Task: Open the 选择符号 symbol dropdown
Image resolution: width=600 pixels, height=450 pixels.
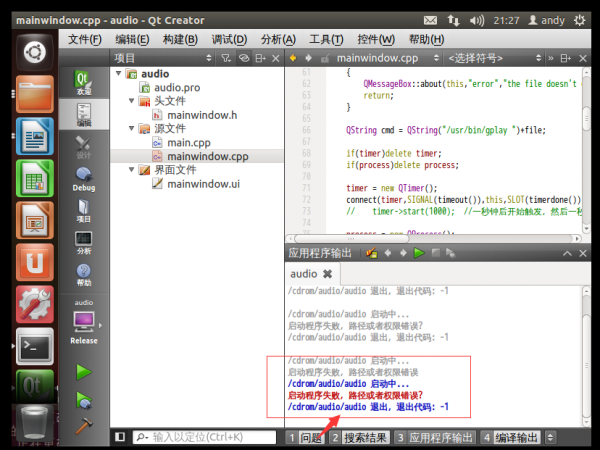Action: (x=480, y=58)
